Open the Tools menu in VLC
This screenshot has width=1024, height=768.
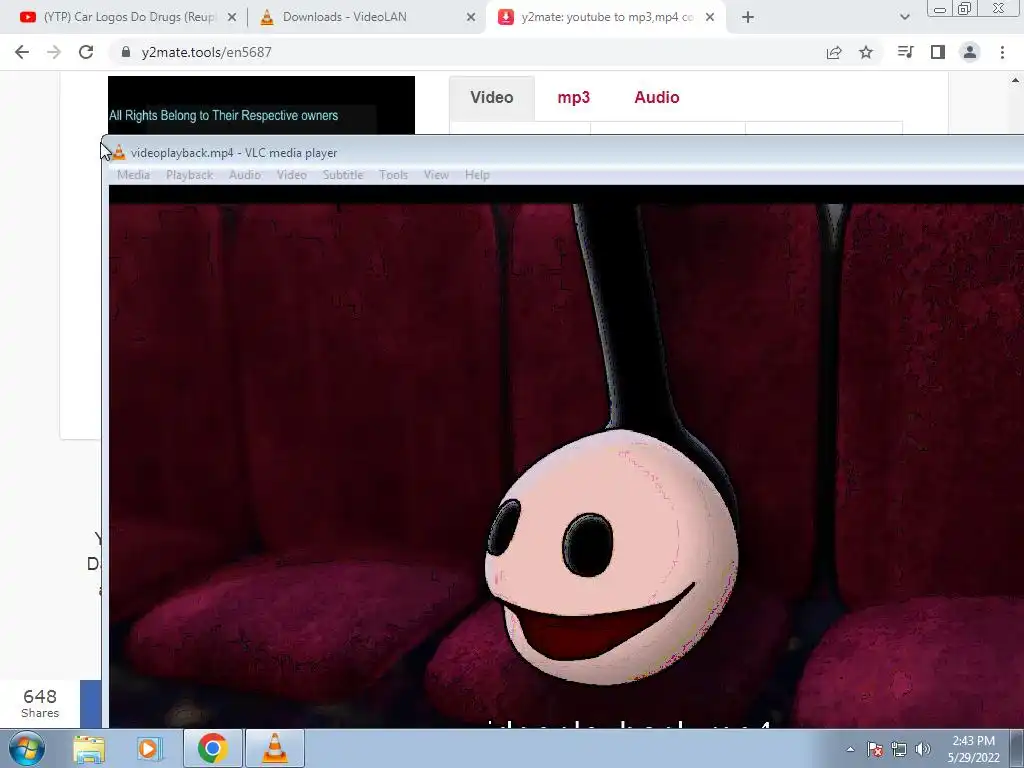(x=393, y=175)
